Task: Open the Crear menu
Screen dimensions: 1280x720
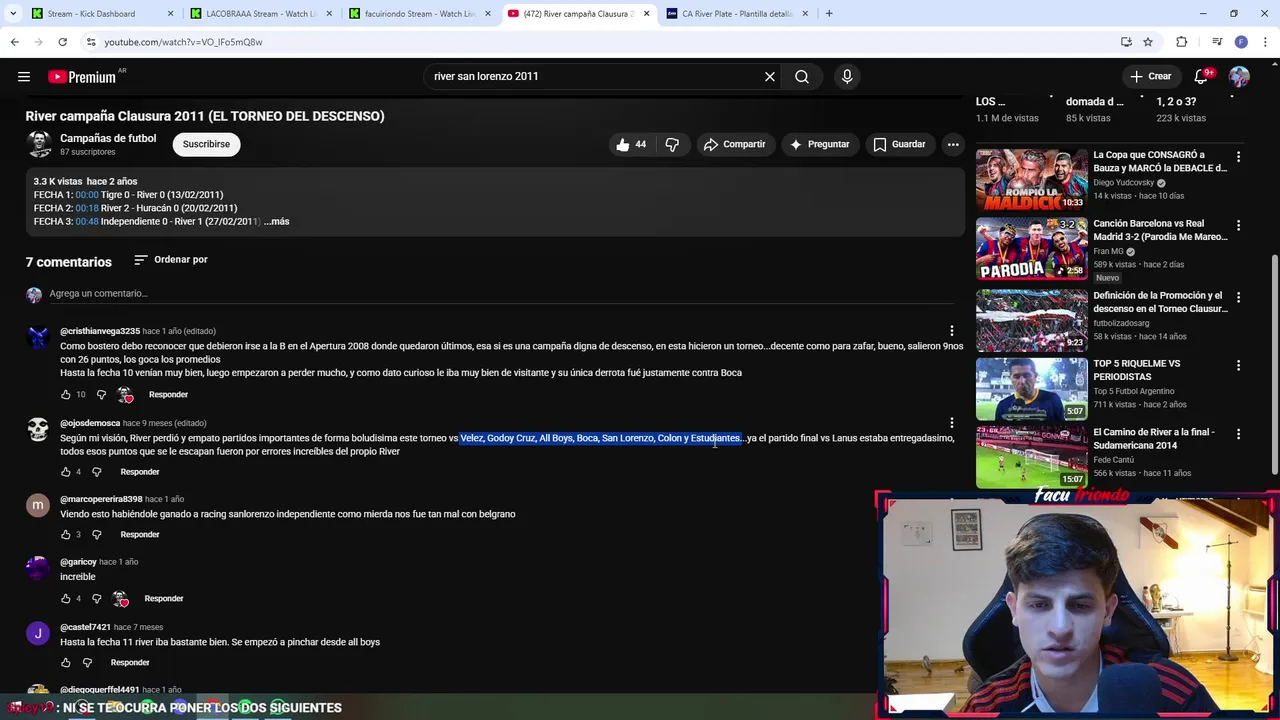Action: [1150, 77]
